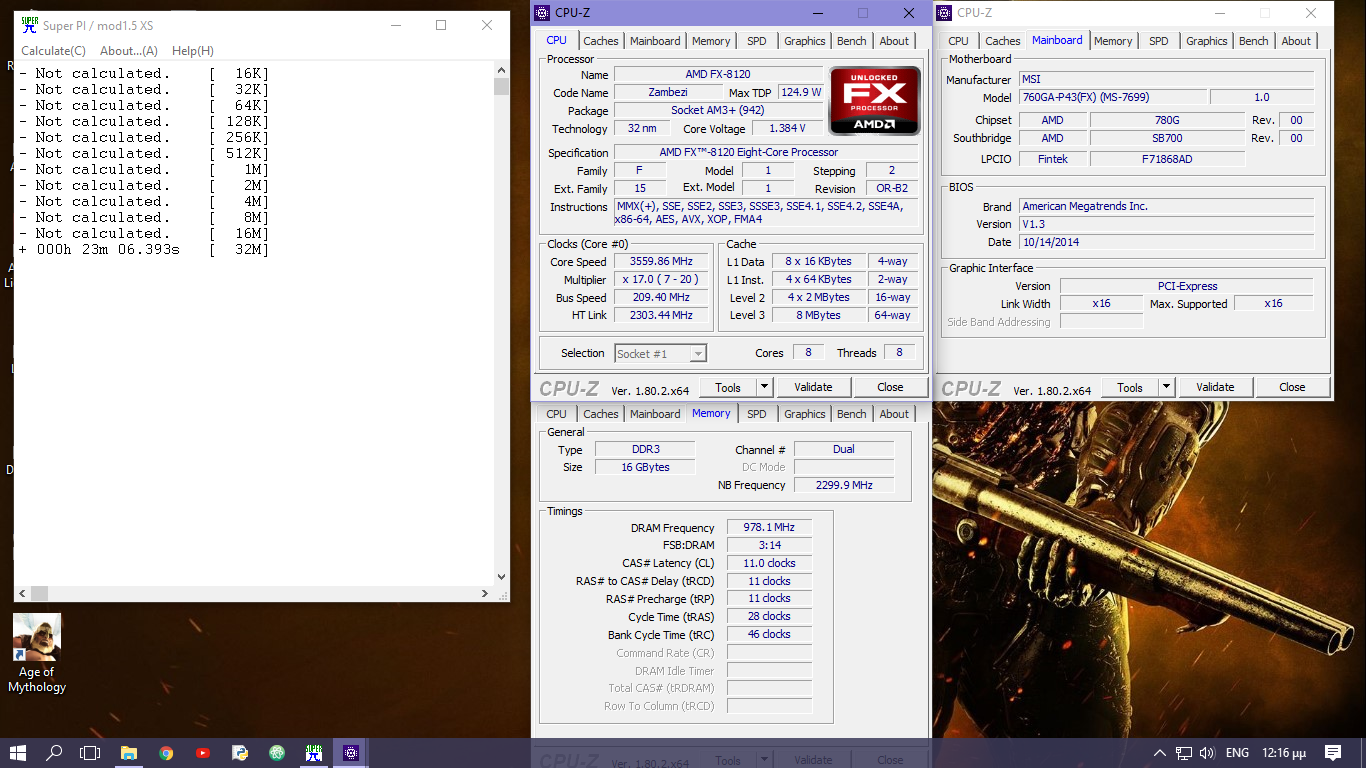Select Bench tab in the Mainboard window
The width and height of the screenshot is (1366, 768).
click(x=1254, y=41)
